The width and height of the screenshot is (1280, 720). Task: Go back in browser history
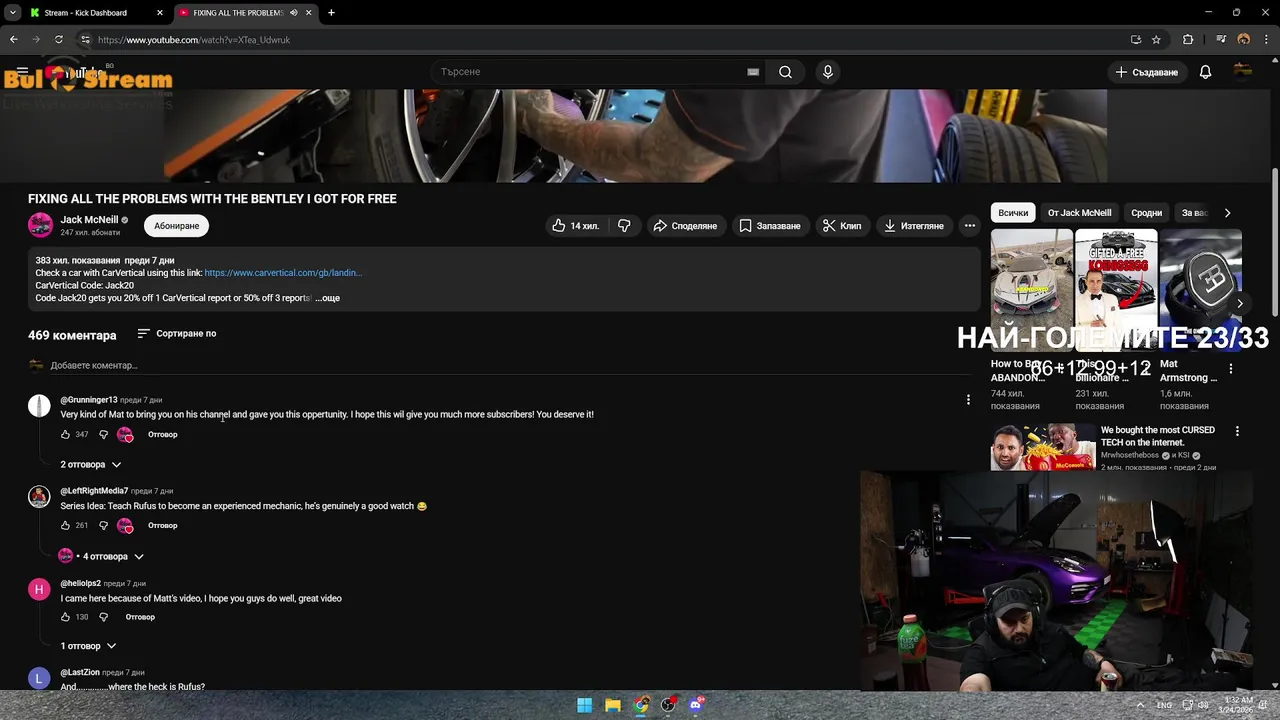pos(13,40)
